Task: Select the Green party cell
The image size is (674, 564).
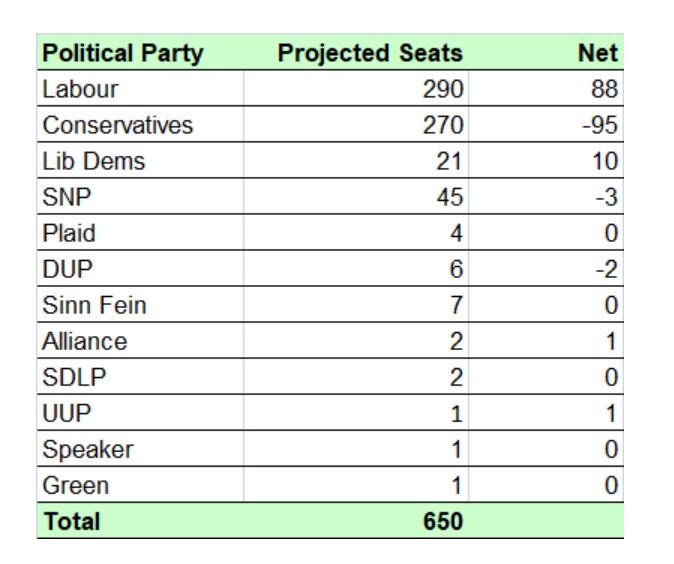Action: click(140, 485)
